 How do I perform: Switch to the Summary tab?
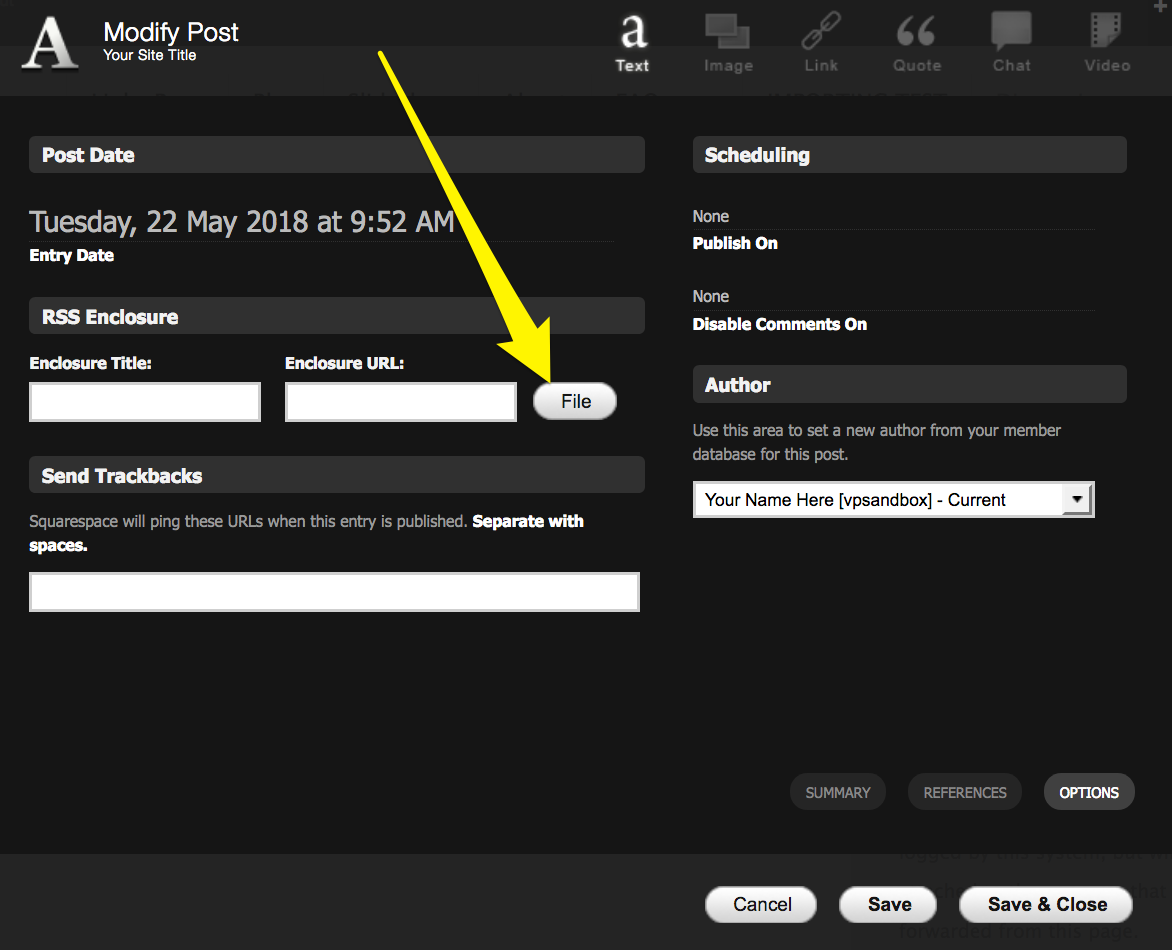pyautogui.click(x=838, y=792)
